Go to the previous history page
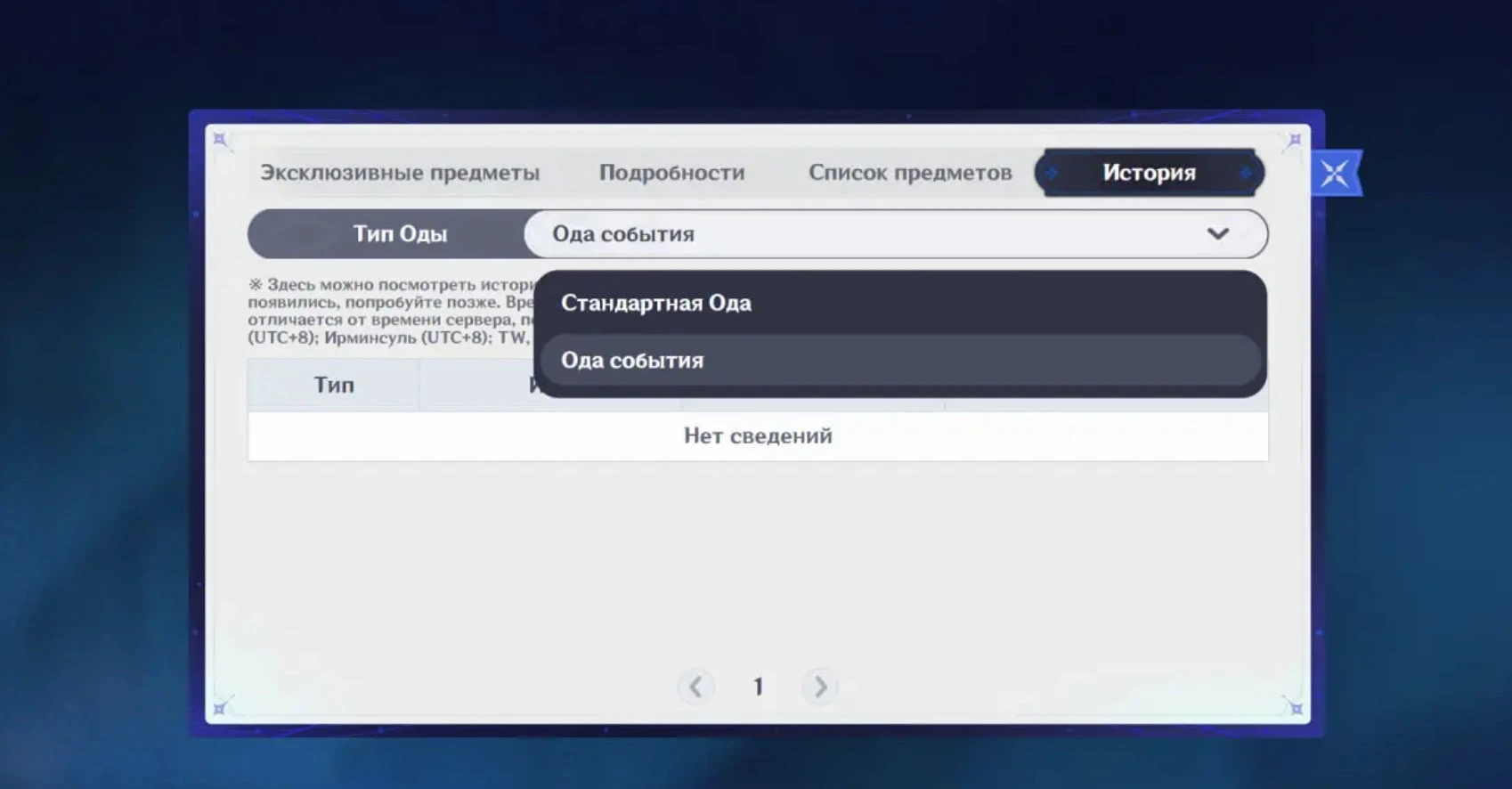Viewport: 1512px width, 789px height. point(695,687)
